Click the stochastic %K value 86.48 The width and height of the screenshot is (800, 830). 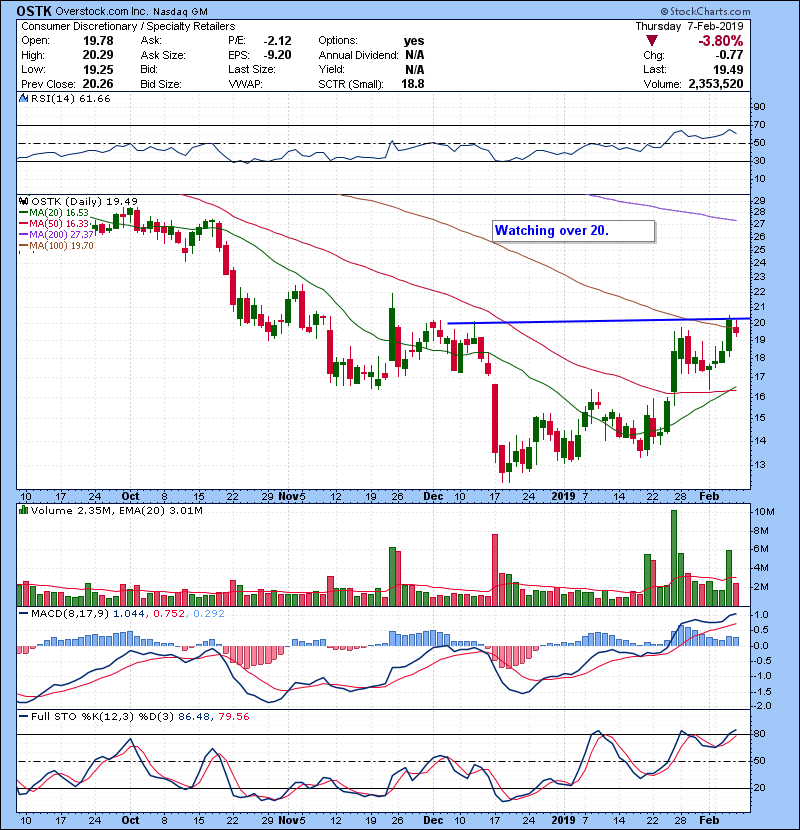point(194,717)
